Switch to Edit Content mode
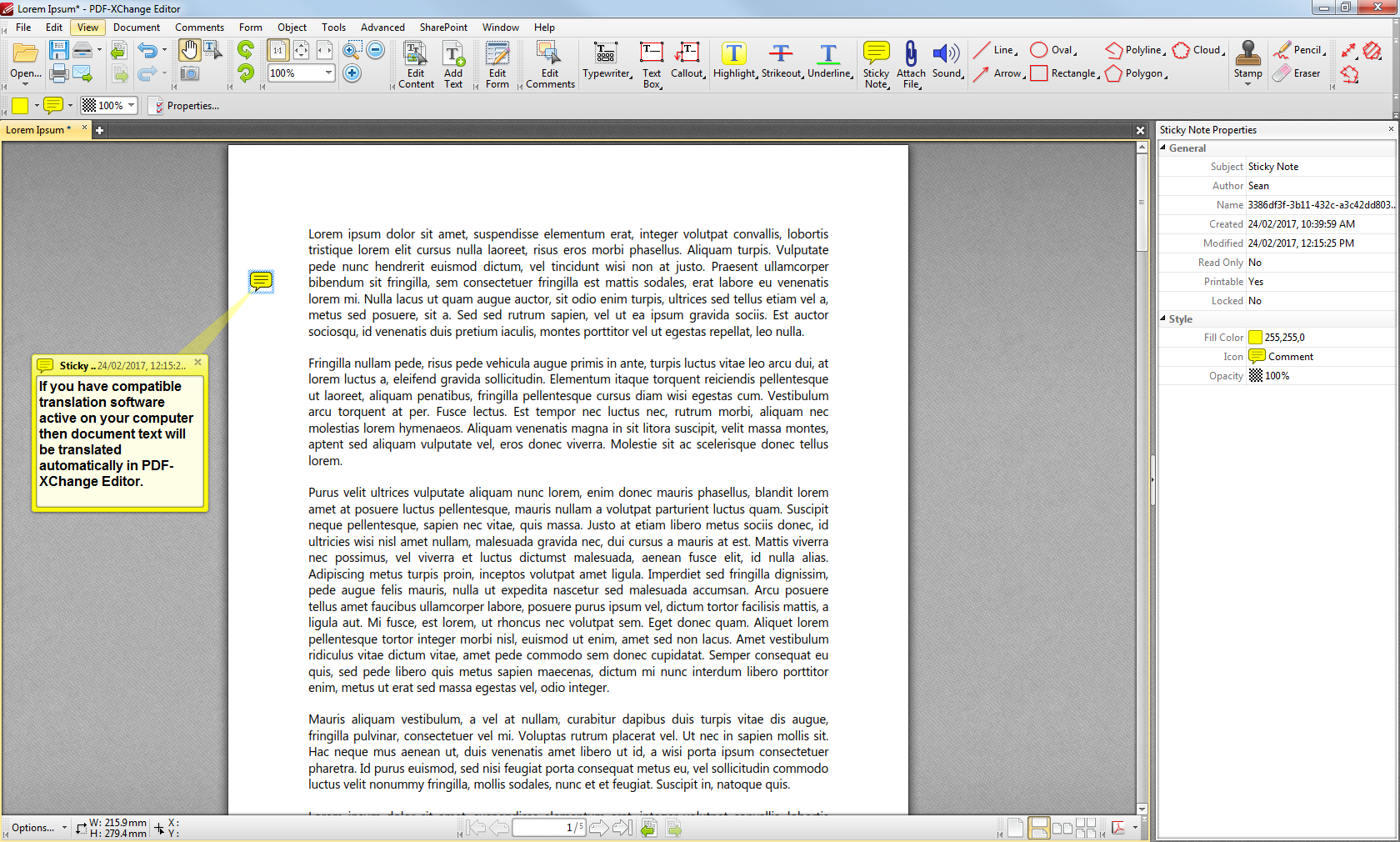1400x842 pixels. (414, 63)
